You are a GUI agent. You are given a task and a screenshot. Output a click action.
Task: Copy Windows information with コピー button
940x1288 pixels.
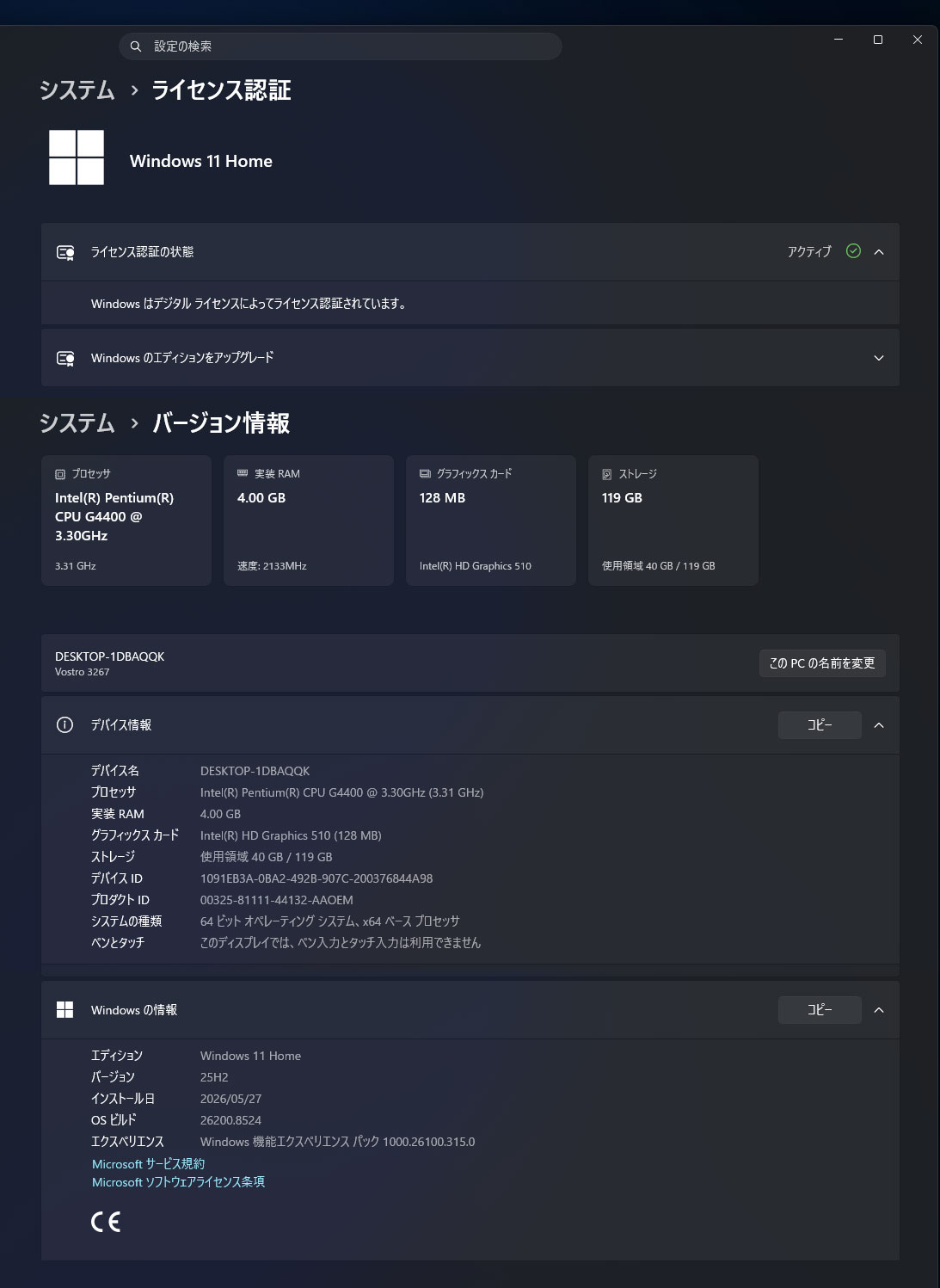point(820,1010)
